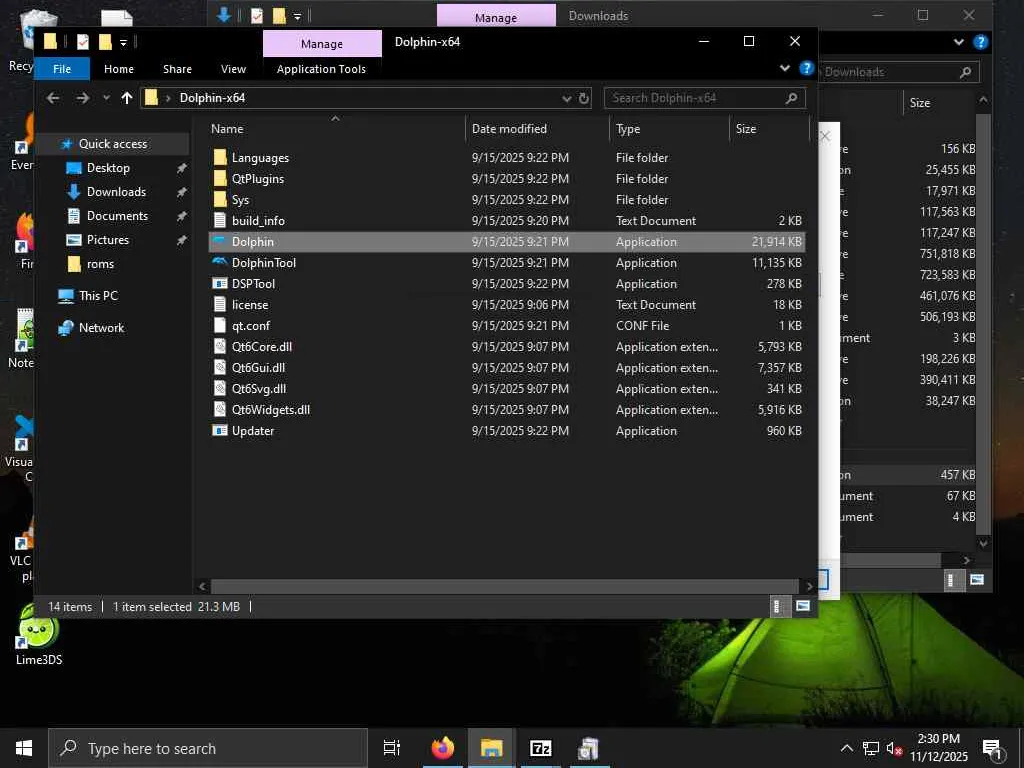Go forward with the forward arrow
The width and height of the screenshot is (1024, 768).
[x=82, y=98]
